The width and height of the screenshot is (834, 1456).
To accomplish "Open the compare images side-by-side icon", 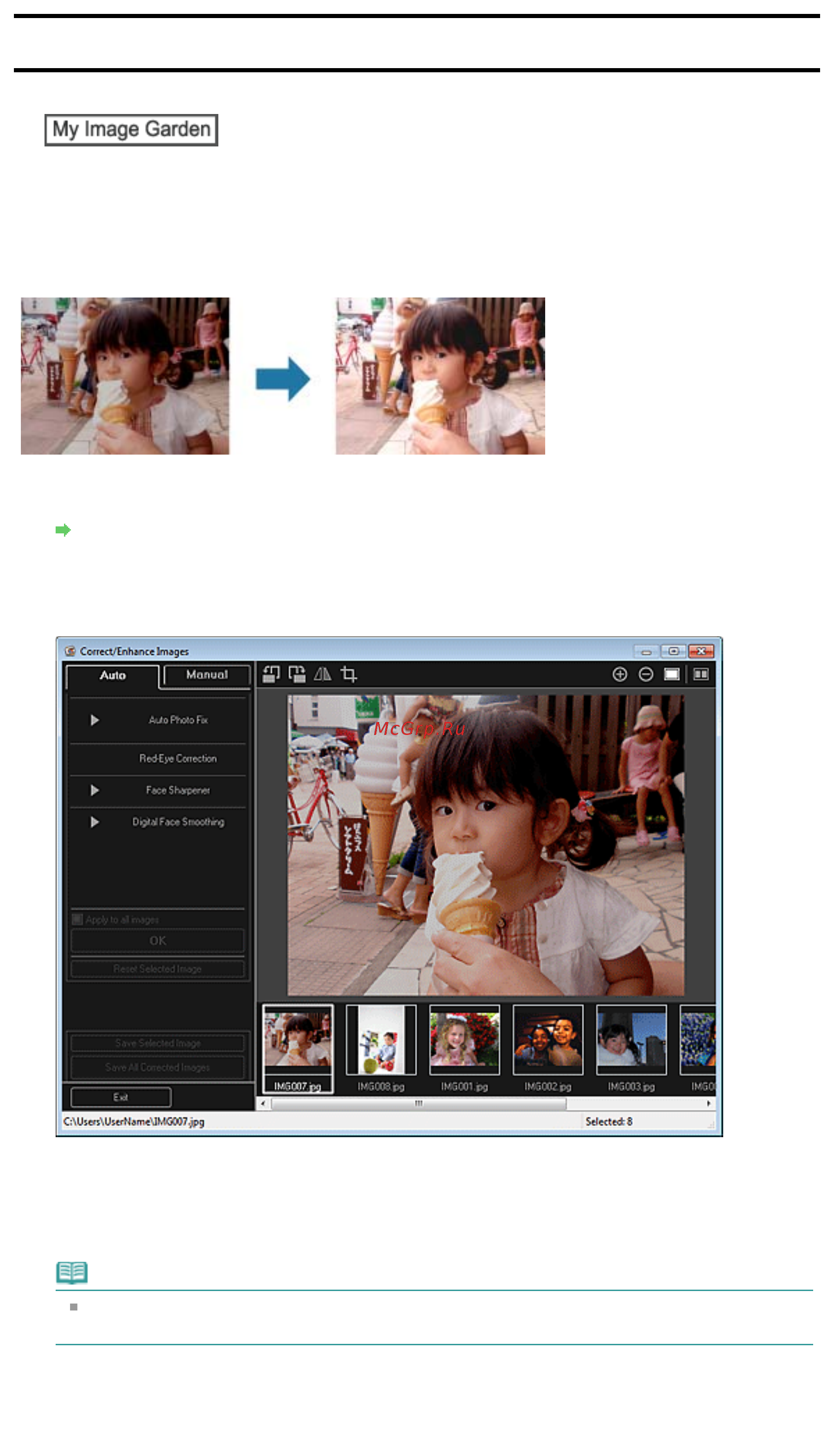I will [700, 674].
